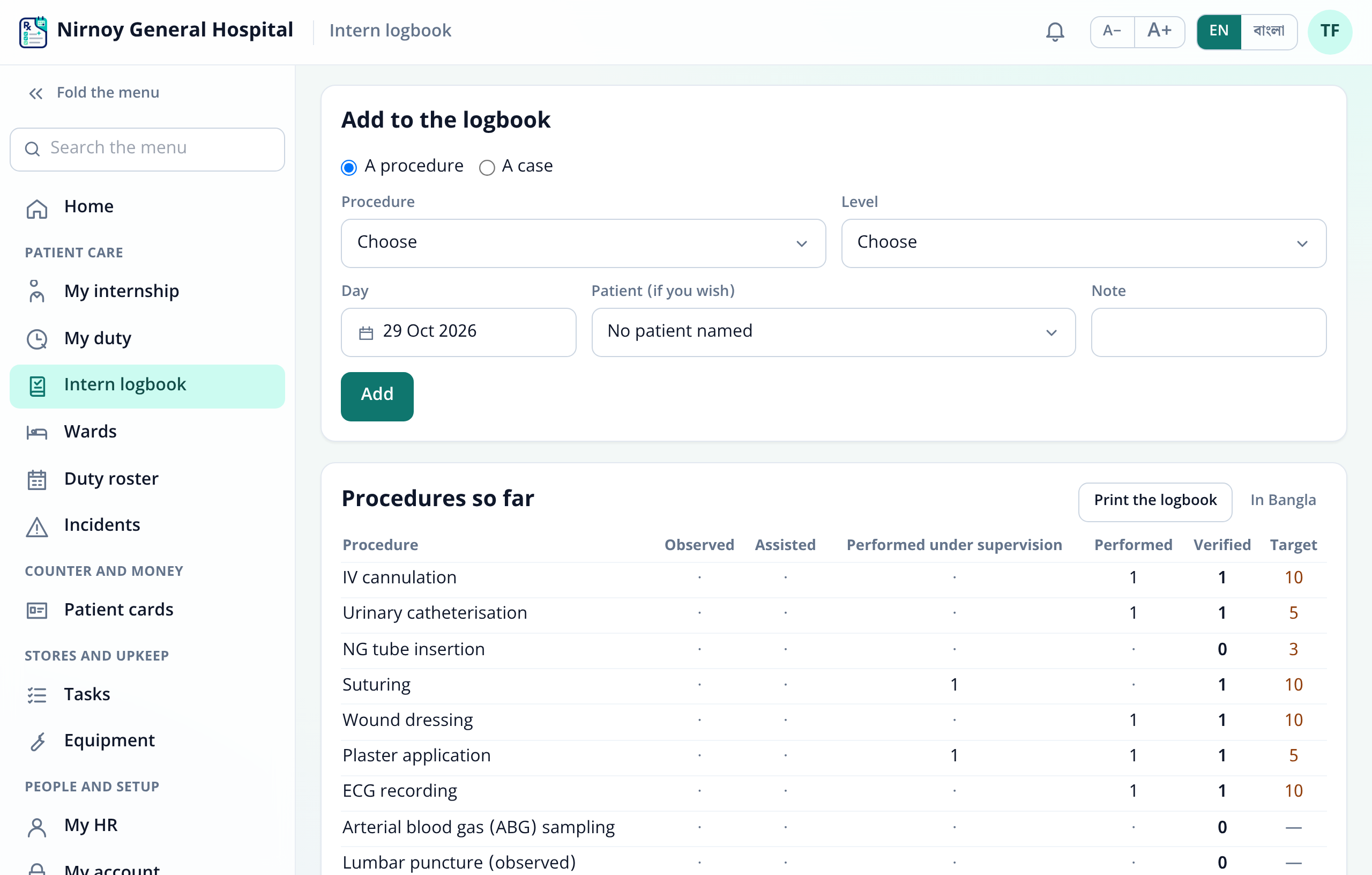Click the Tasks checklist icon

point(37,695)
